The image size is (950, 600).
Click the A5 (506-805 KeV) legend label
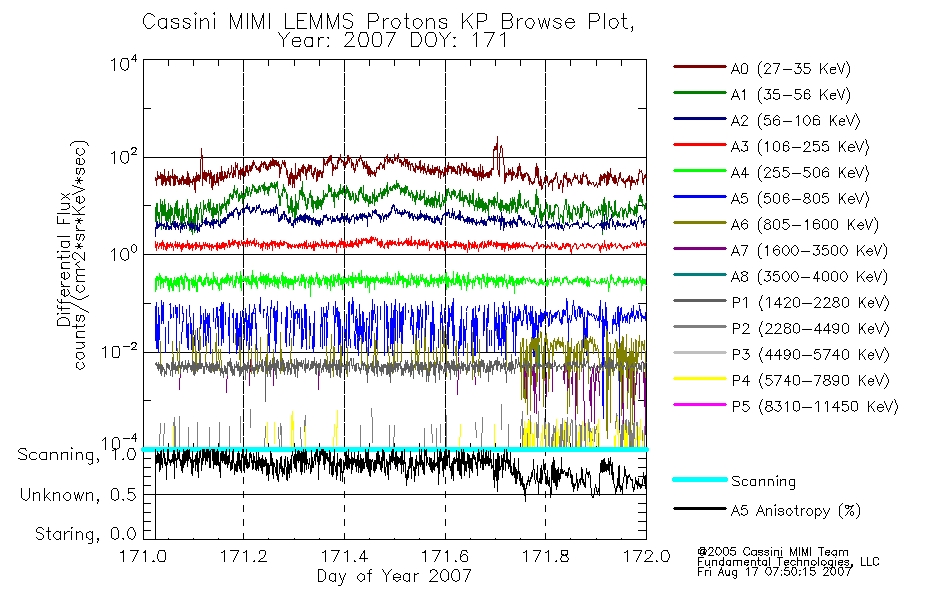pos(800,199)
